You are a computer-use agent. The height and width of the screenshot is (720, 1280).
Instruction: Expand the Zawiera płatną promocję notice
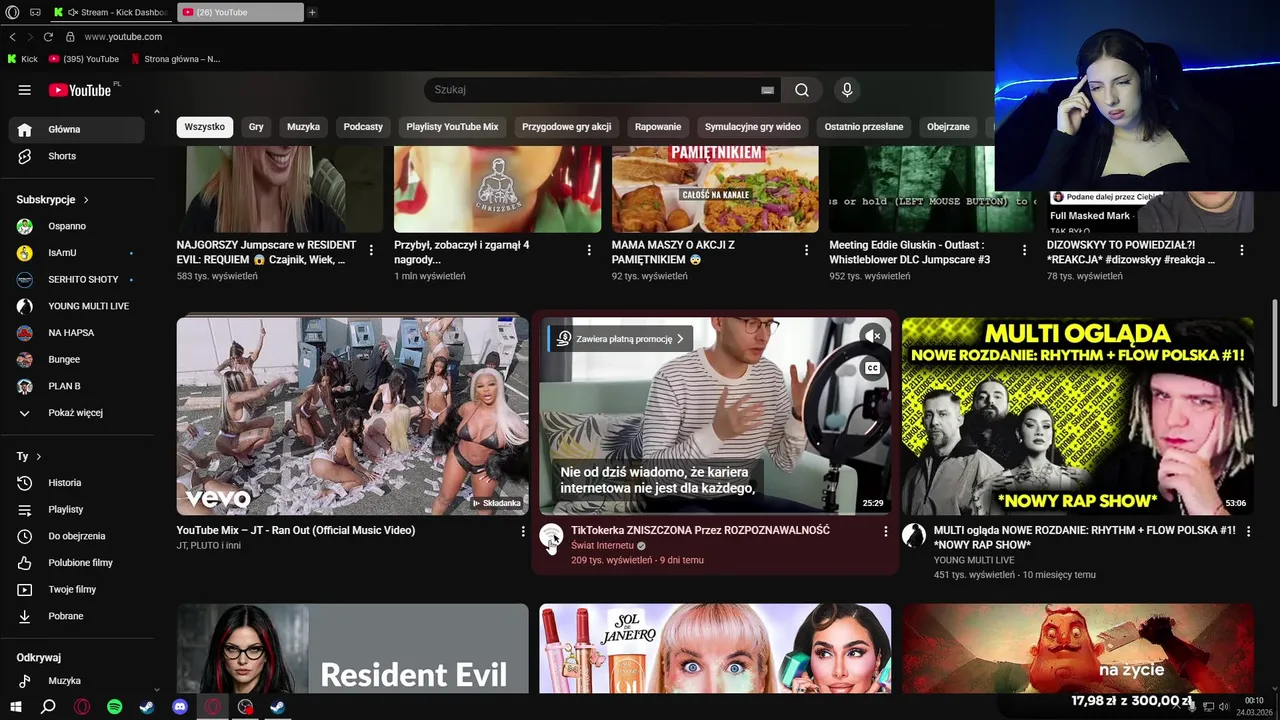click(x=620, y=339)
